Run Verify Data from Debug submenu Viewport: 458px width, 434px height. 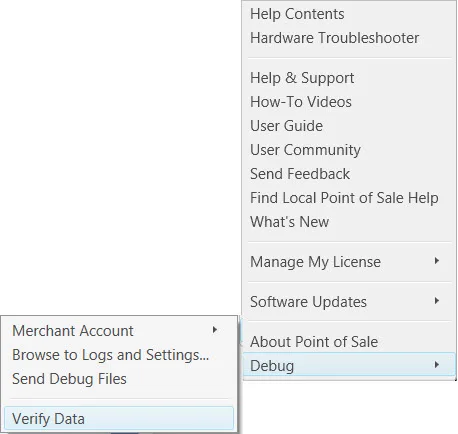[x=119, y=419]
